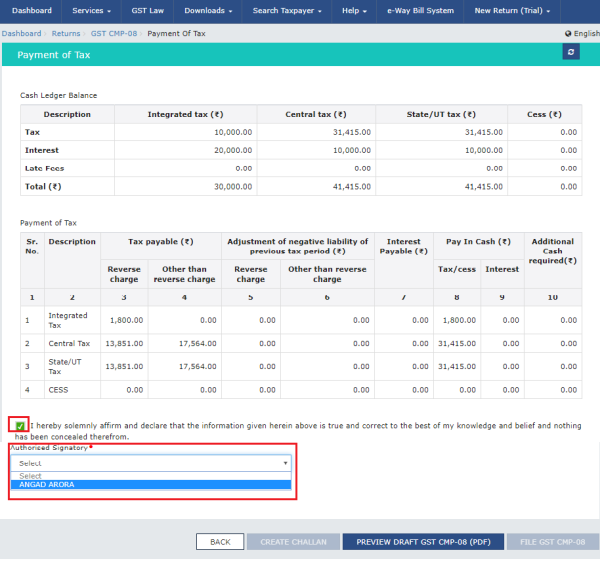Open e-Way Bill System from navbar
Viewport: 600px width, 561px height.
tap(421, 11)
